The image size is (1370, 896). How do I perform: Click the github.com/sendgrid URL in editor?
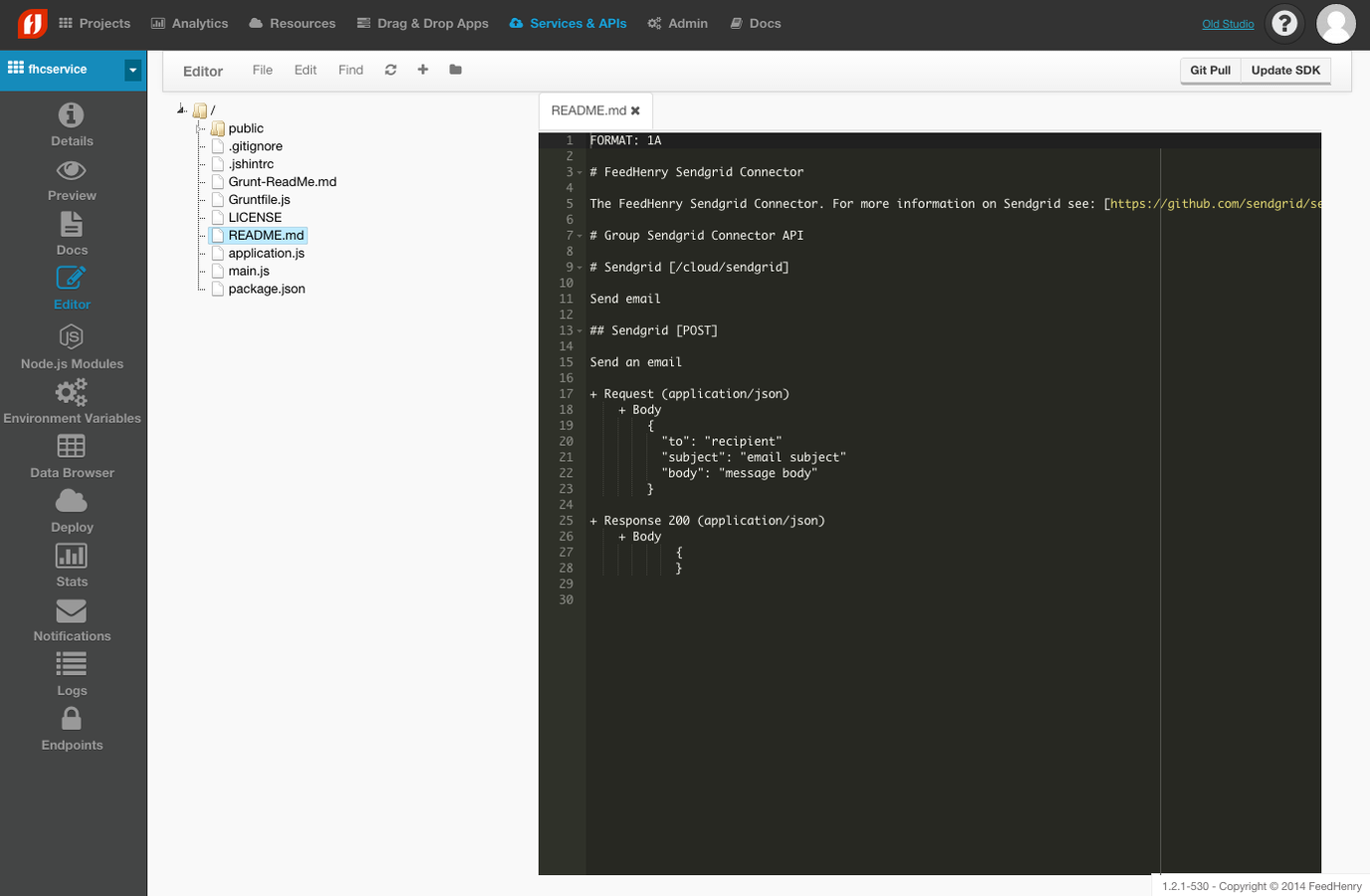pos(1216,204)
